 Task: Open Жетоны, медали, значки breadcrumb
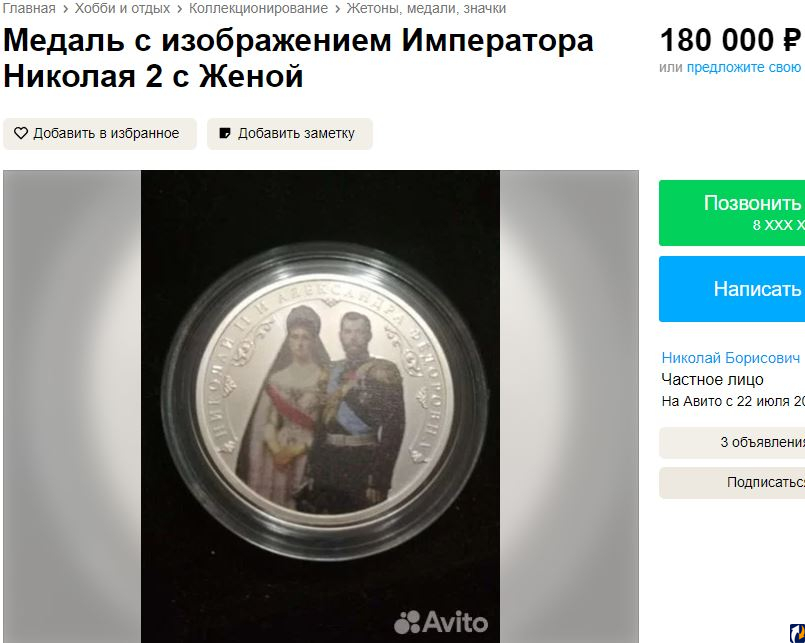426,8
